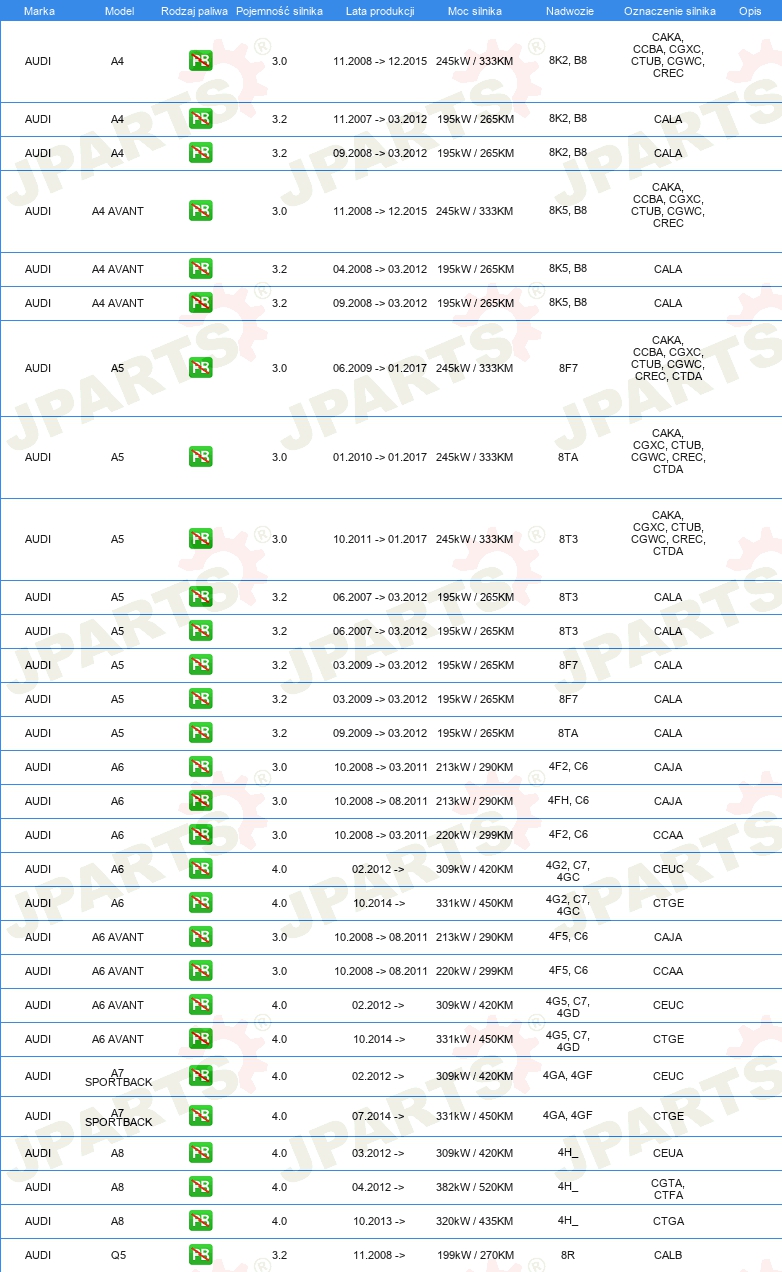Click the Moc silnika column header
The height and width of the screenshot is (1272, 782).
[x=475, y=10]
